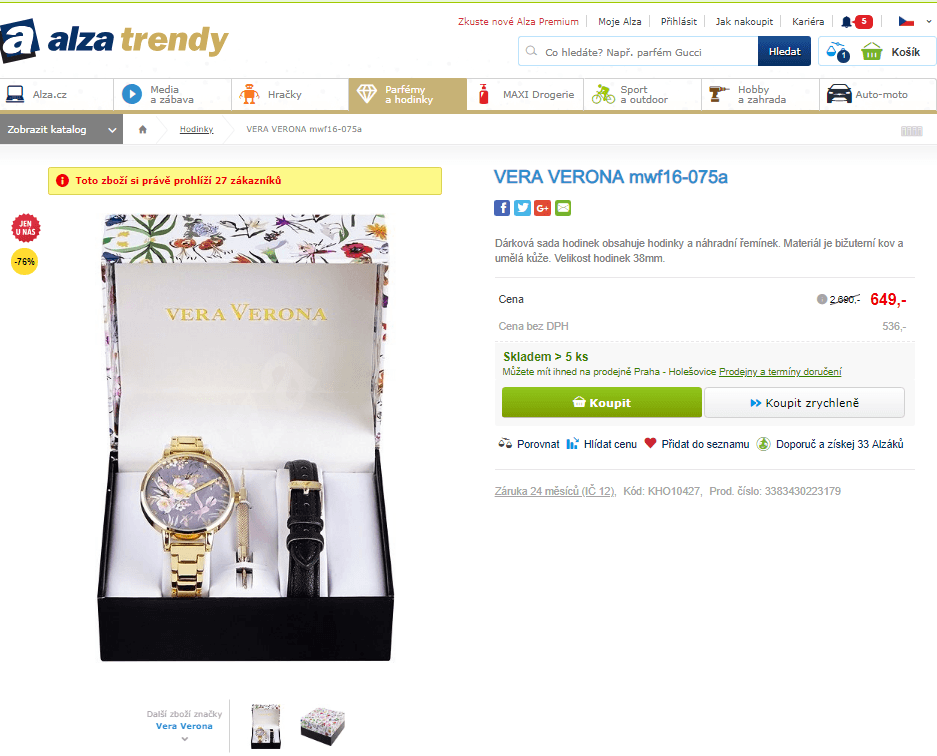
Task: Click the search input field
Action: (x=638, y=51)
